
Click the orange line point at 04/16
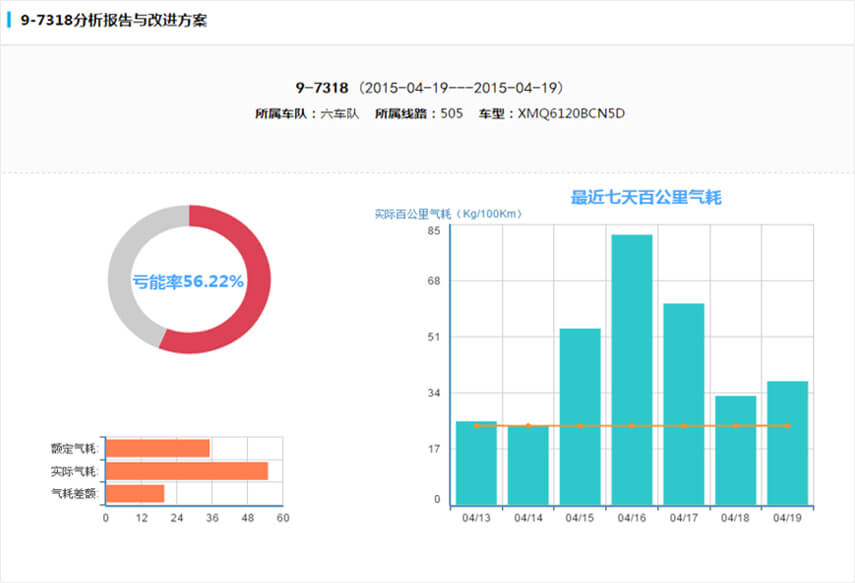(632, 426)
